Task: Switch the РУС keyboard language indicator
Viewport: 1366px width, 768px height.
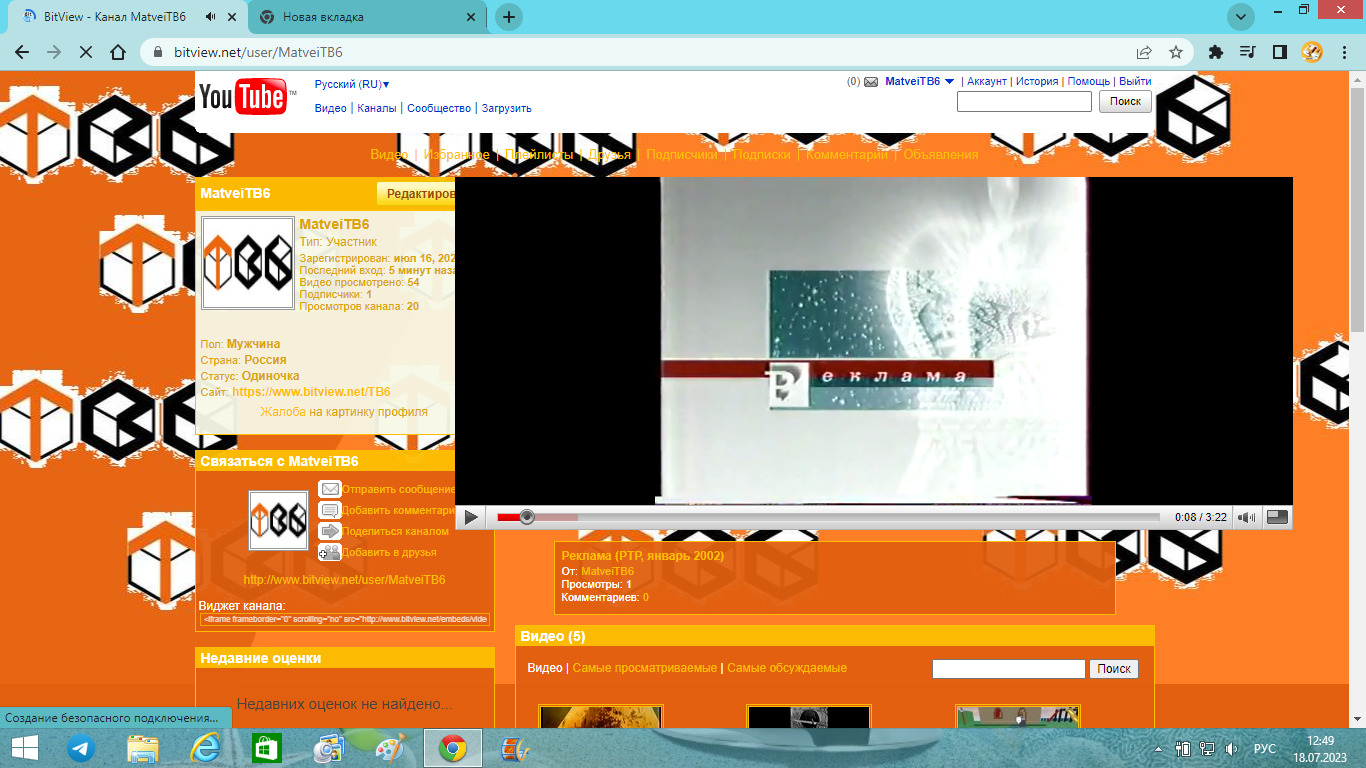Action: pyautogui.click(x=1265, y=748)
